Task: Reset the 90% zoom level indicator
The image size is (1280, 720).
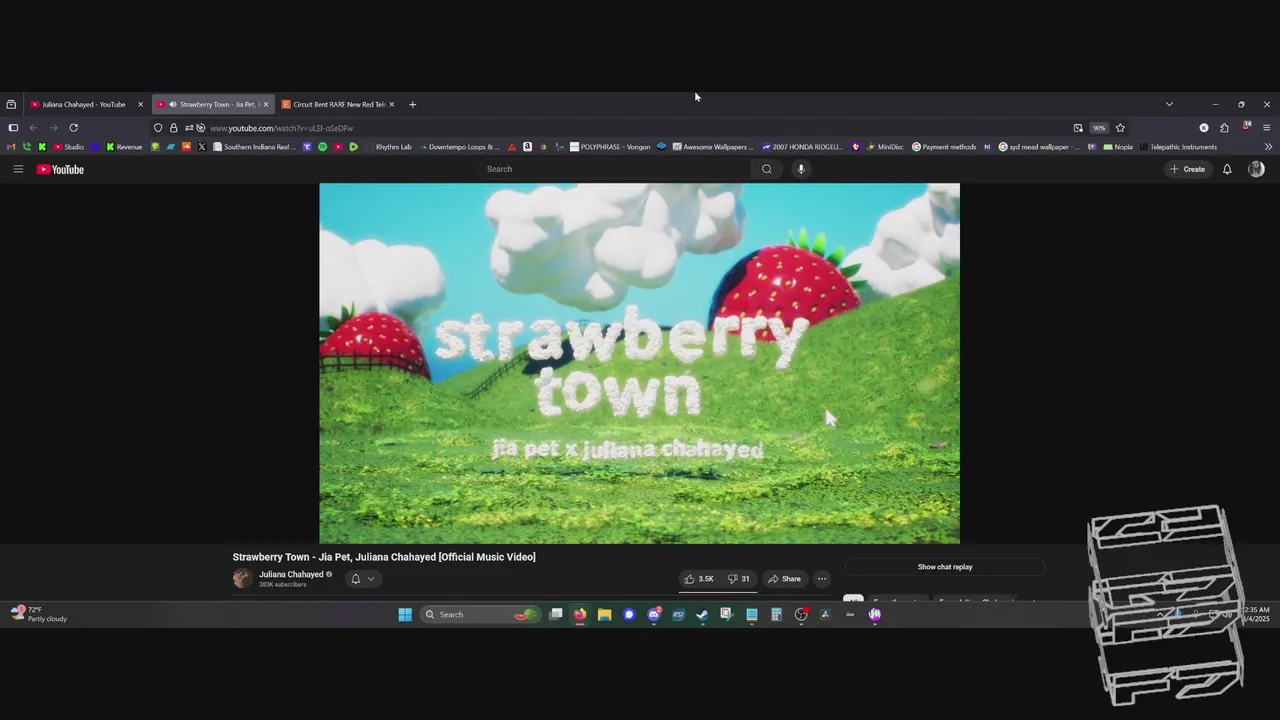Action: point(1099,128)
